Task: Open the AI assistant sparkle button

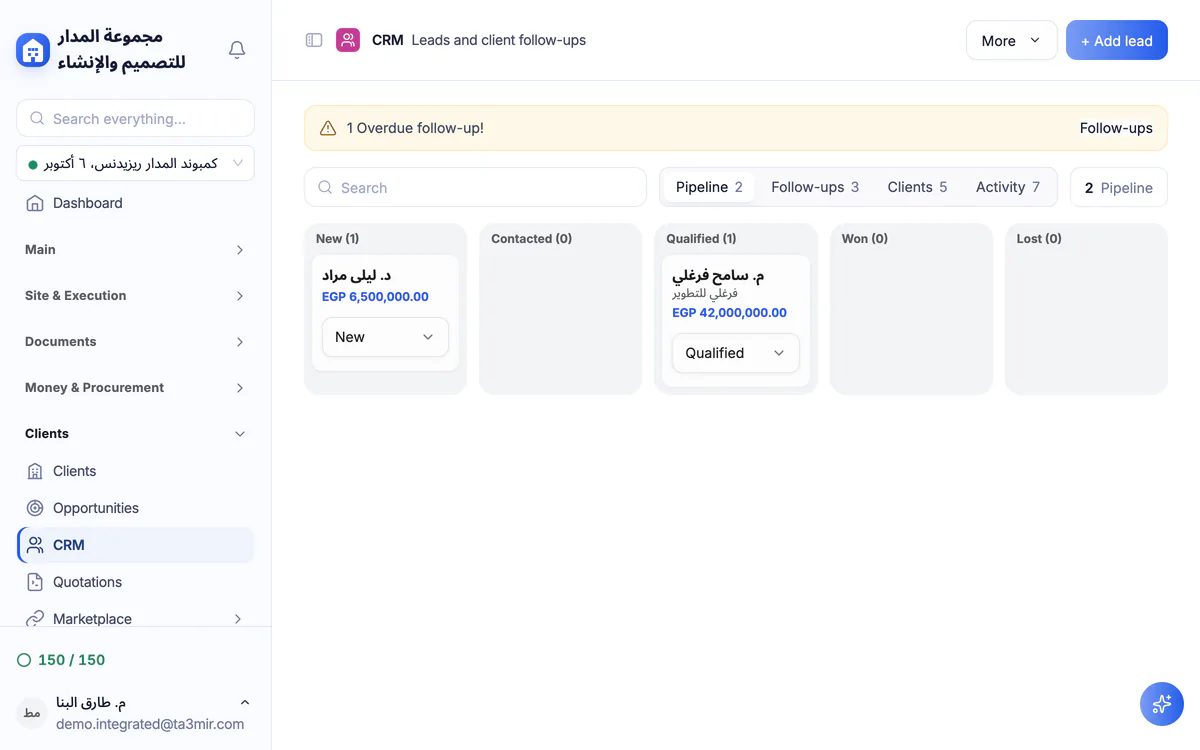Action: [1162, 704]
